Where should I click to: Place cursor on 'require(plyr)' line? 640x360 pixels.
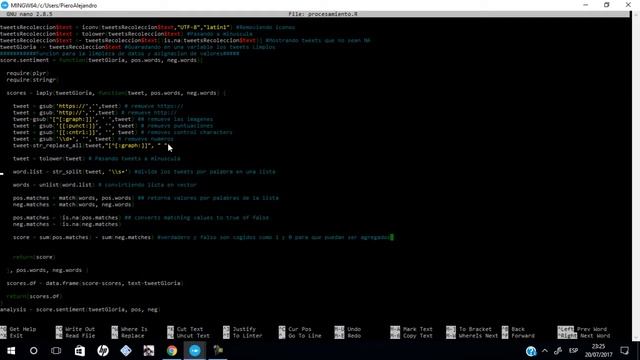point(28,73)
